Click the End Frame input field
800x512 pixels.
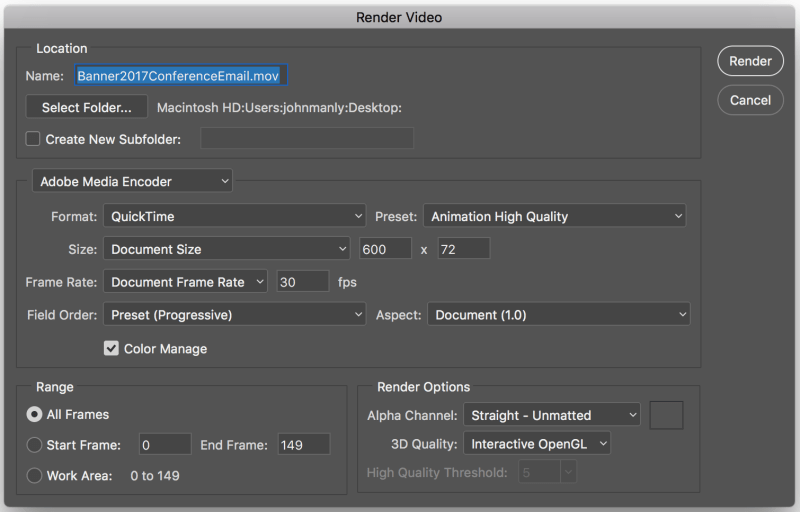point(303,445)
